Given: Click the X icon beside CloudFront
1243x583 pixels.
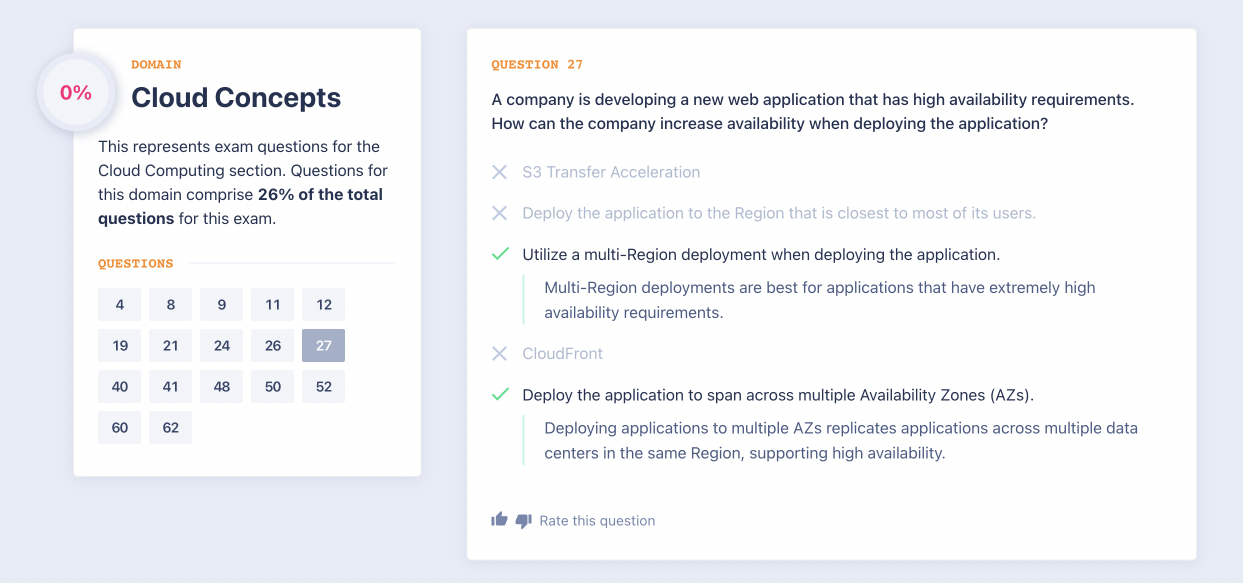Looking at the screenshot, I should point(500,353).
